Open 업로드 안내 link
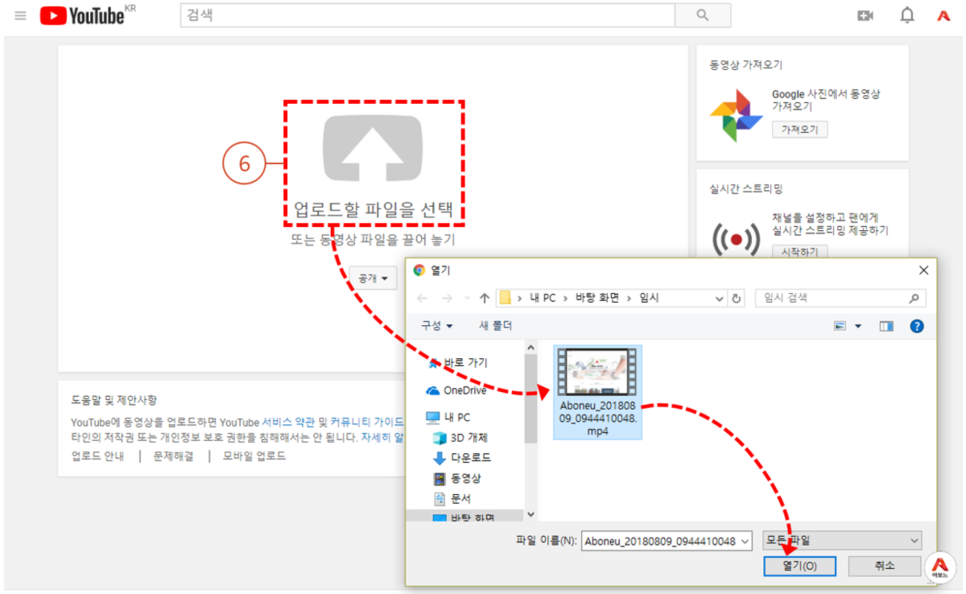 click(x=97, y=456)
